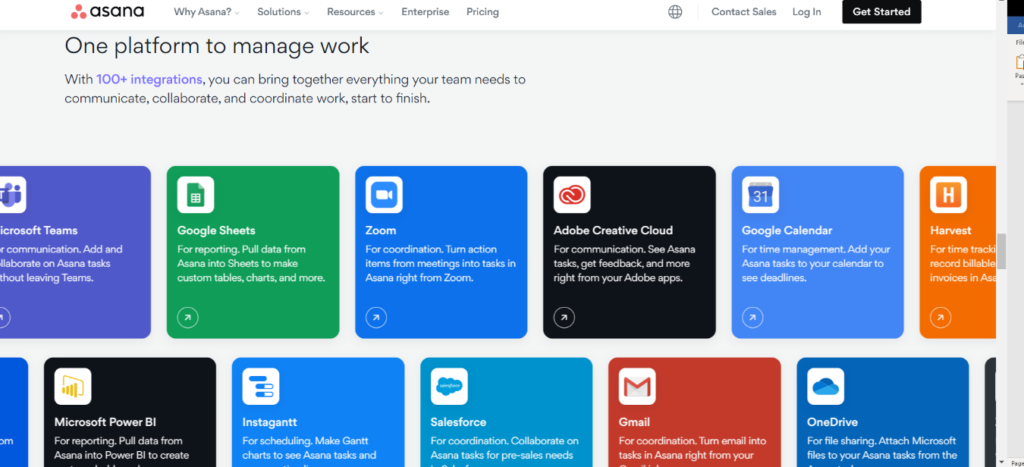This screenshot has height=467, width=1024.
Task: Open arrow link on Adobe Creative Cloud card
Action: click(x=564, y=318)
